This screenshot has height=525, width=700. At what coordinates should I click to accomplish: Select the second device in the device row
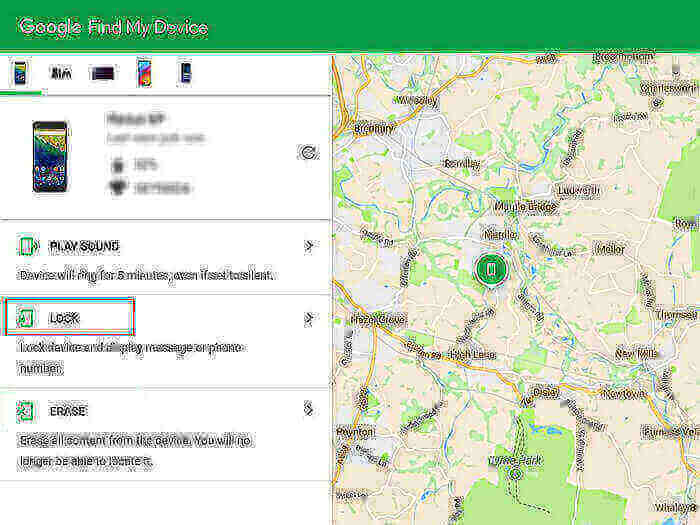[x=61, y=72]
